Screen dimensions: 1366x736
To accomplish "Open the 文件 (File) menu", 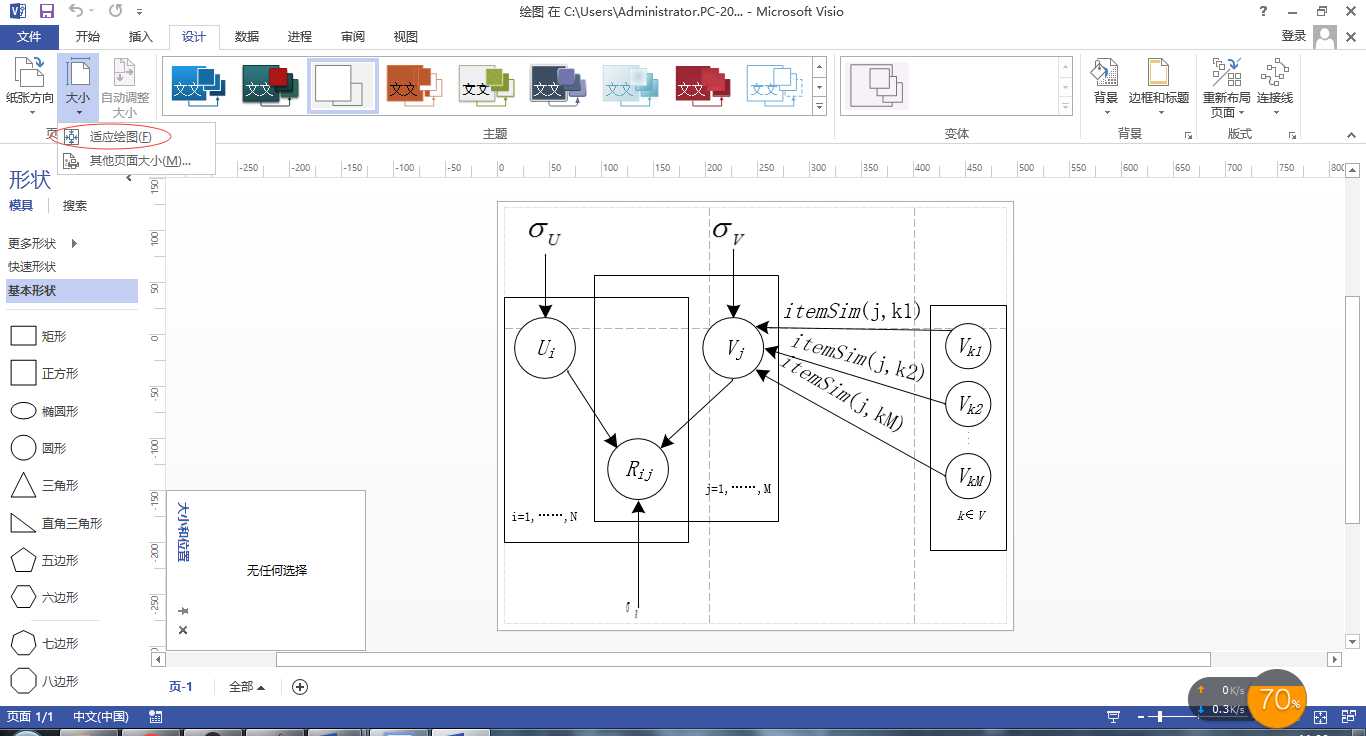I will (x=29, y=37).
